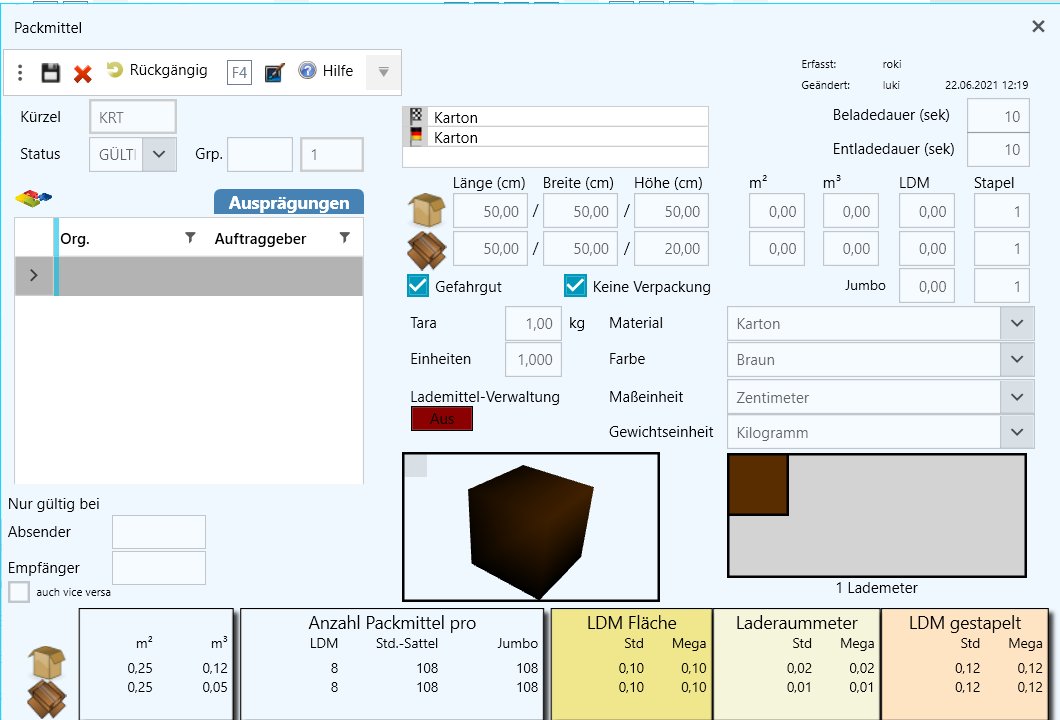The height and width of the screenshot is (720, 1060).
Task: Click the 3D brown cube preview
Action: 531,531
